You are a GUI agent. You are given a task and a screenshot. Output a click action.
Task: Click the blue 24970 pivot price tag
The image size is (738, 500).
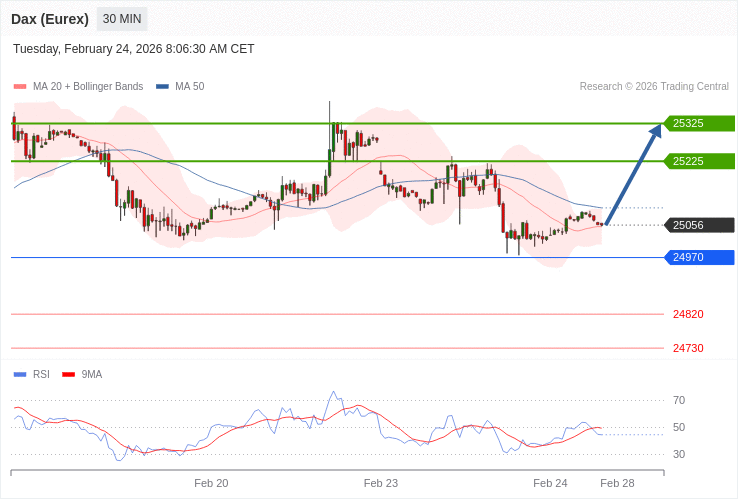click(x=700, y=257)
